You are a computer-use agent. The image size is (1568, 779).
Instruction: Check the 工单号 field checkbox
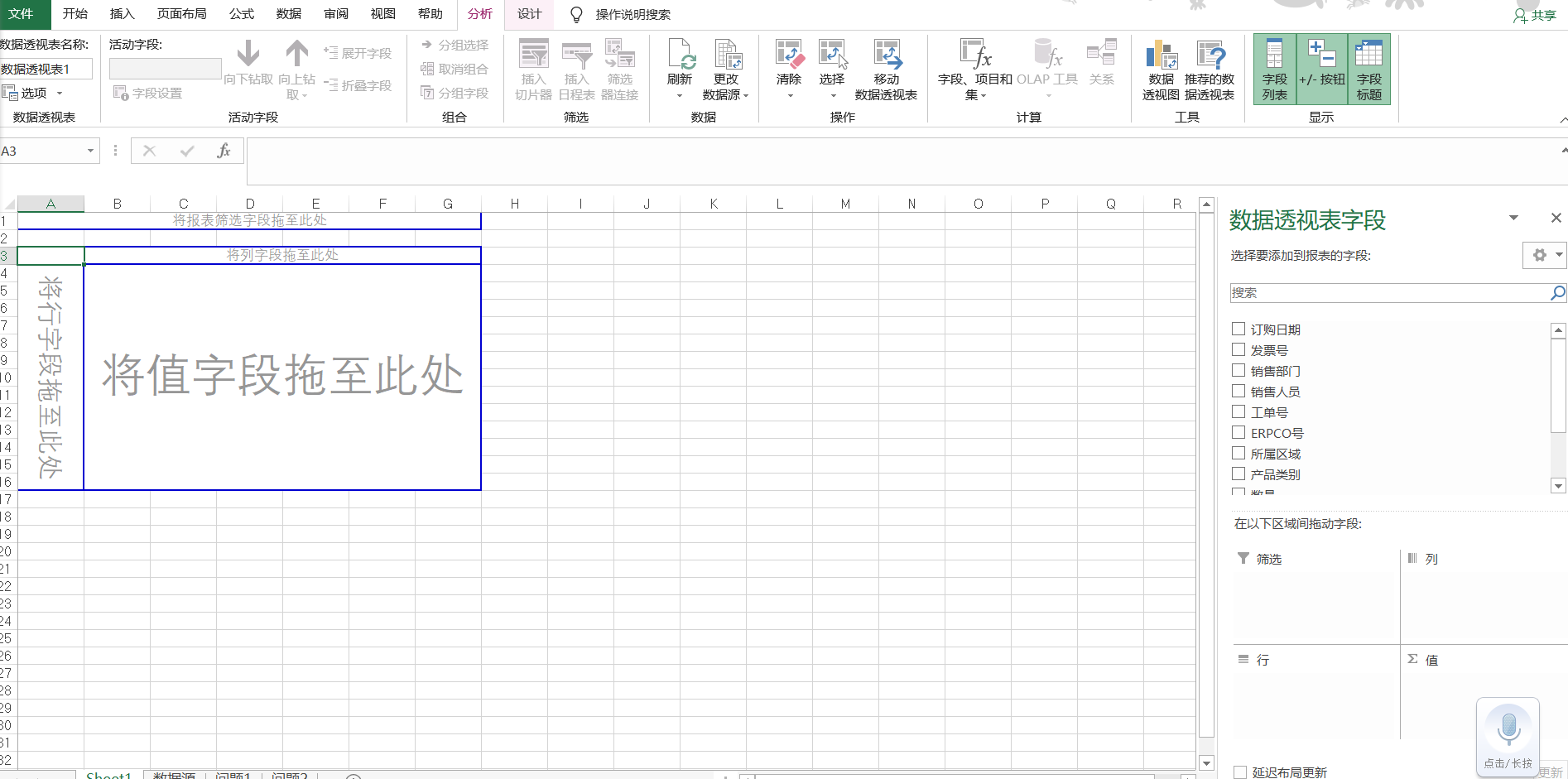pyautogui.click(x=1239, y=411)
